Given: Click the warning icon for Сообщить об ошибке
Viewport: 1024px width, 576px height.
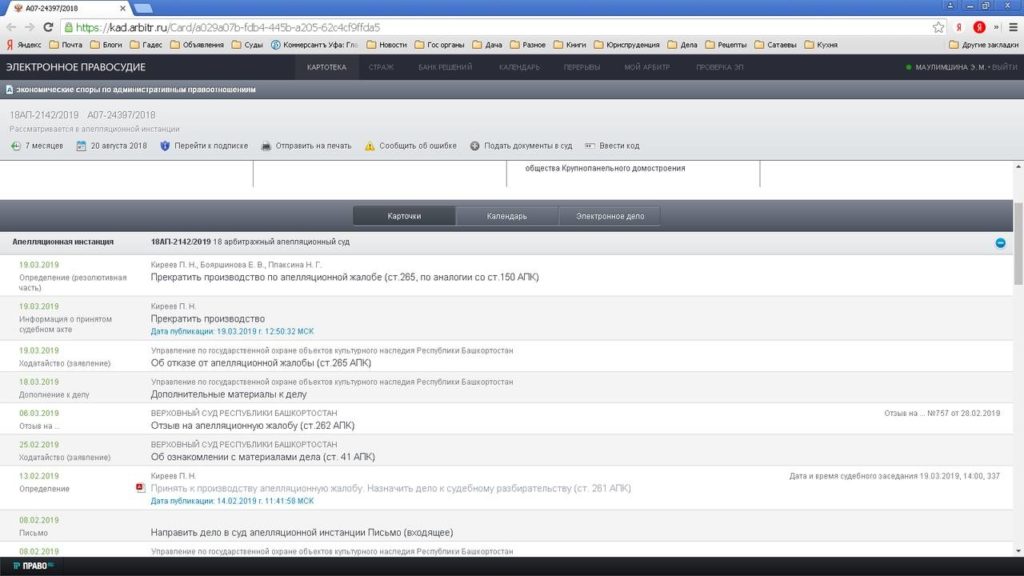Looking at the screenshot, I should pyautogui.click(x=370, y=146).
